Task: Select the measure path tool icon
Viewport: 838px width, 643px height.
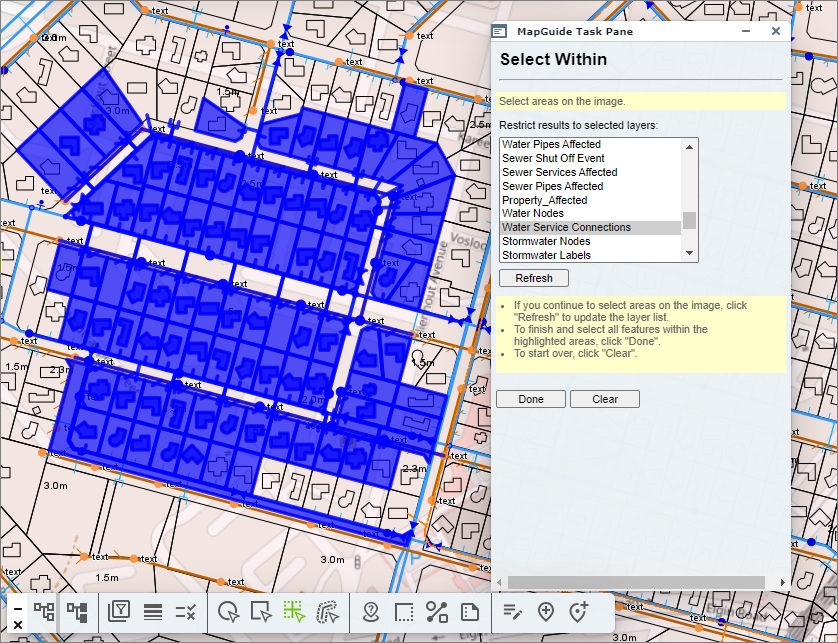Action: pos(436,612)
